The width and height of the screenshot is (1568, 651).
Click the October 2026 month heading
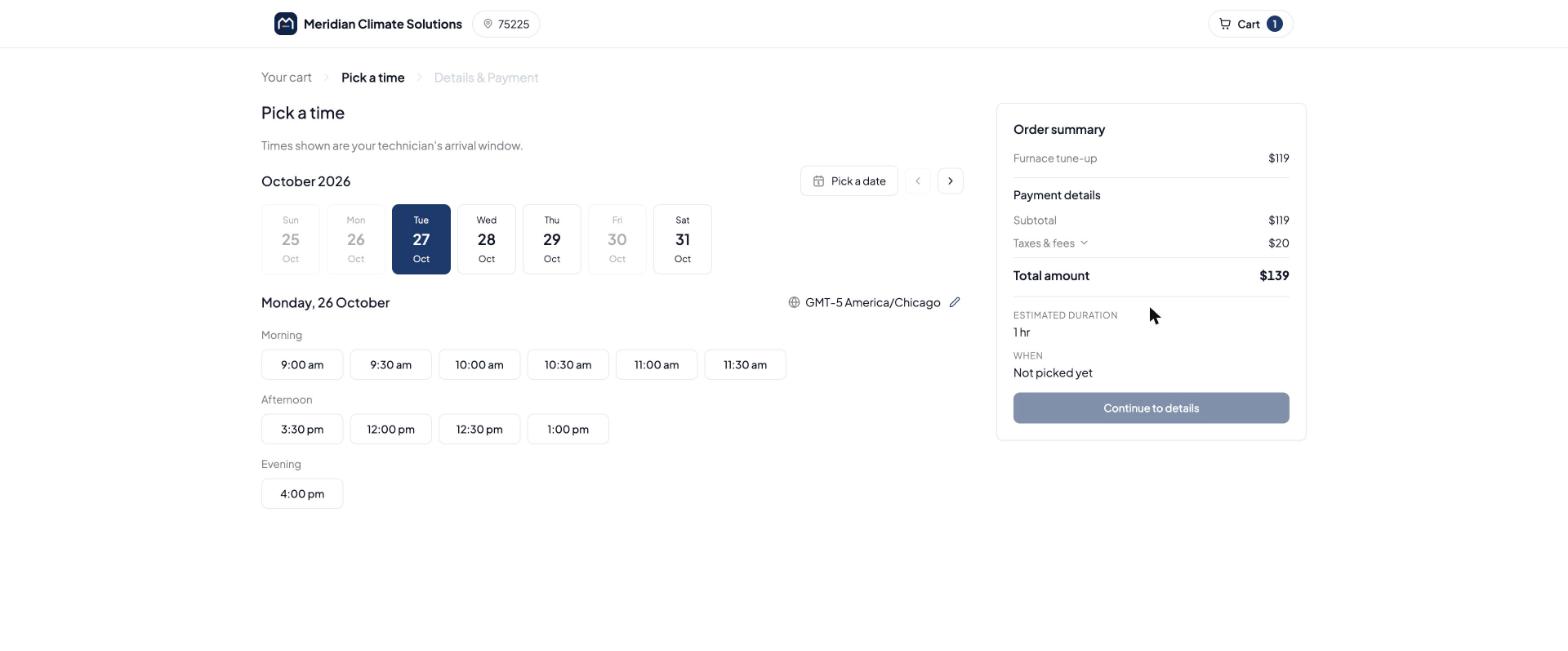coord(306,181)
